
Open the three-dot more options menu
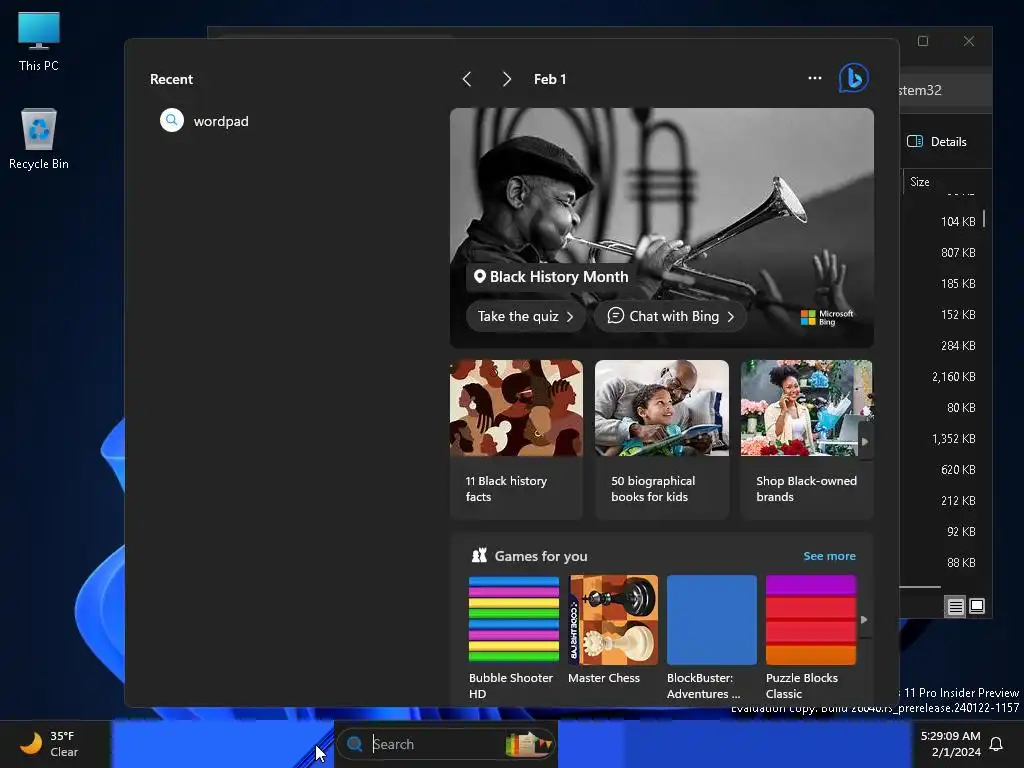(x=814, y=78)
